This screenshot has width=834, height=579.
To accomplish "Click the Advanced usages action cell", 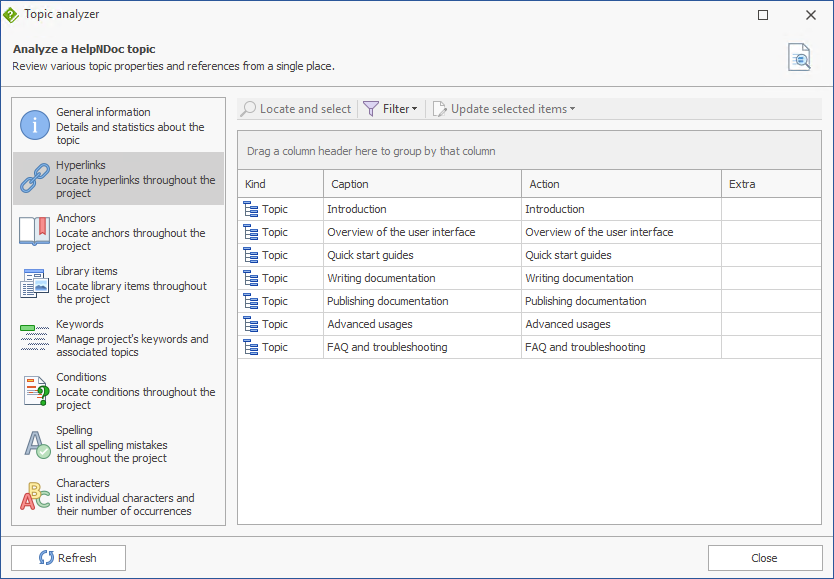I will click(x=621, y=324).
